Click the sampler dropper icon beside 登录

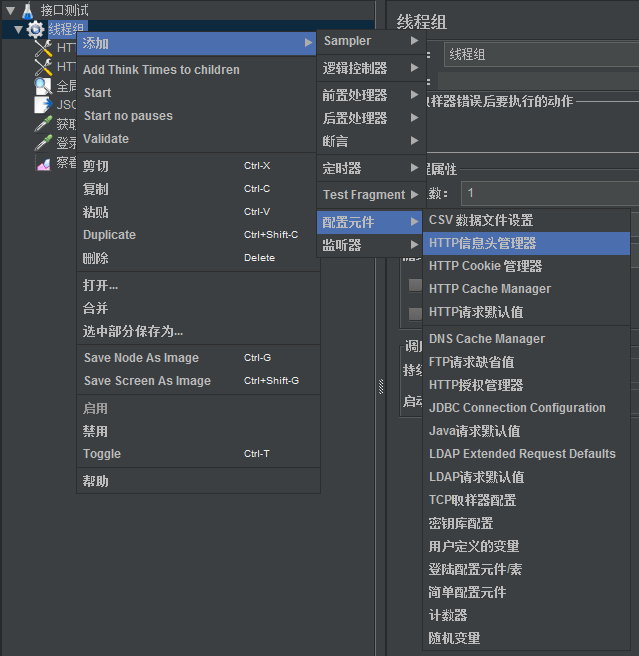[x=43, y=143]
